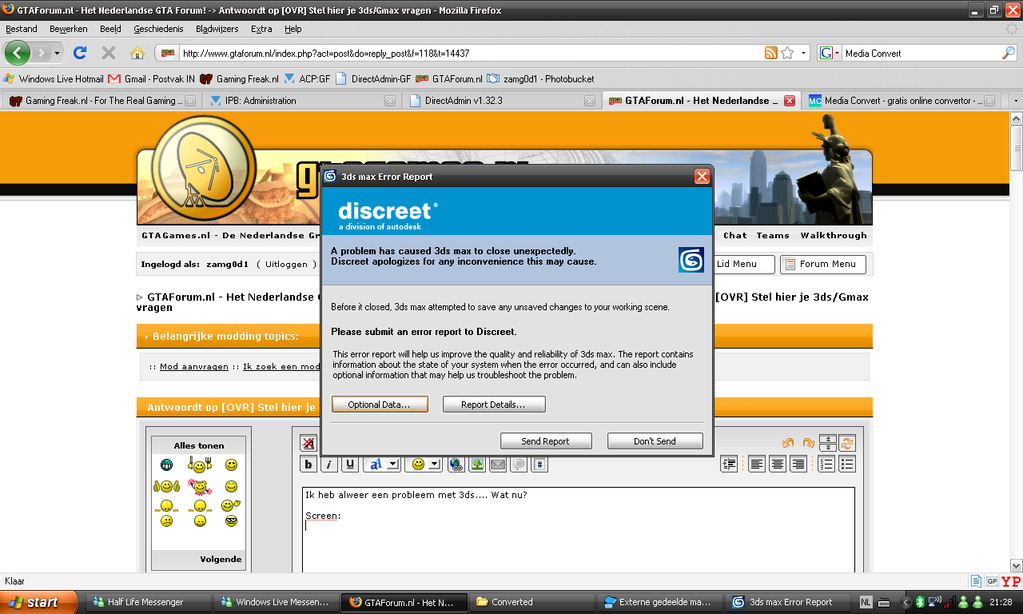Click the NL language bar indicator
The image size is (1023, 614).
point(865,602)
